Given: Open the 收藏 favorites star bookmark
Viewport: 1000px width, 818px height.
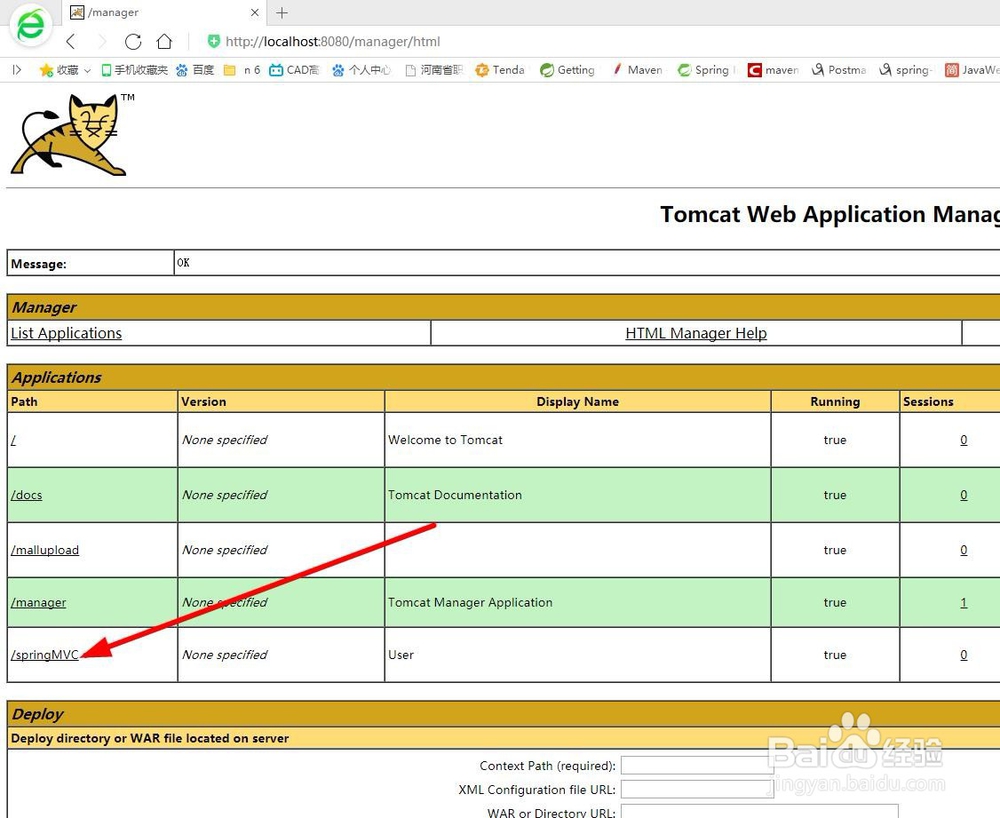Looking at the screenshot, I should tap(59, 69).
